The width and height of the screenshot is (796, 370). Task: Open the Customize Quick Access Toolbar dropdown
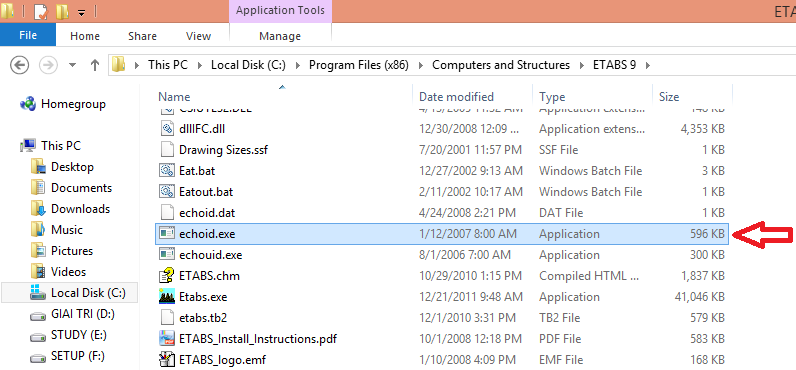click(x=81, y=13)
